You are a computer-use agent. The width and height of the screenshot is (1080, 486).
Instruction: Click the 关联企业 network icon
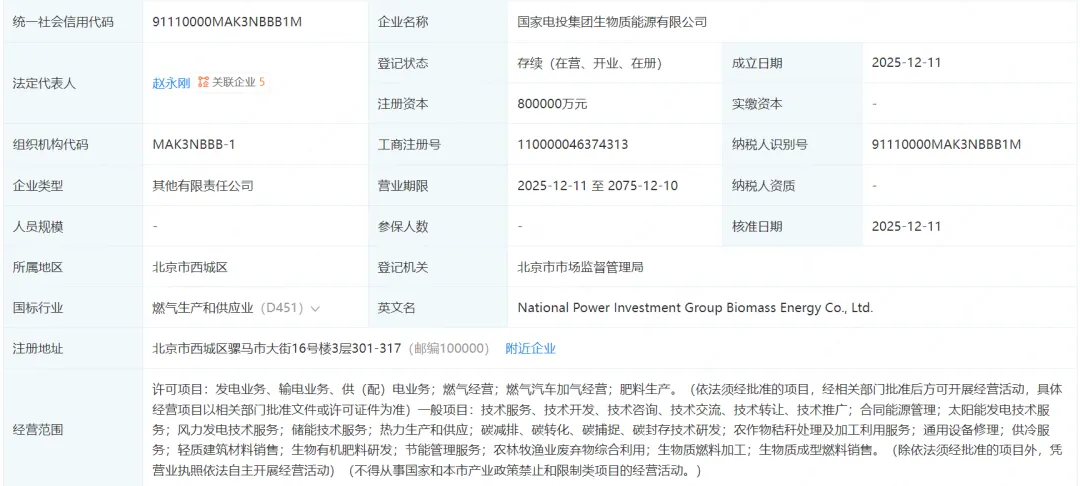[203, 83]
